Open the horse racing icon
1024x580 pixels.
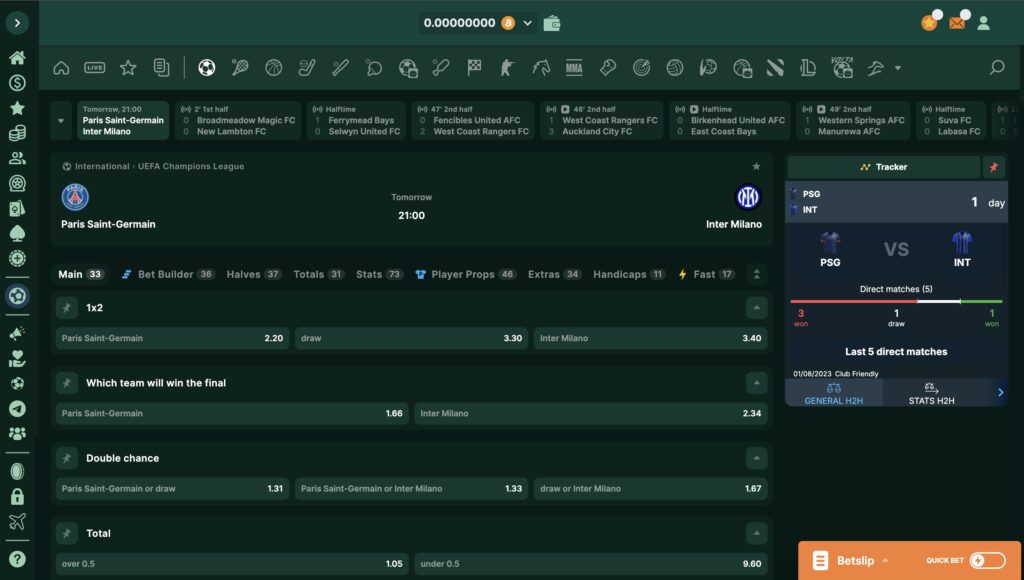click(541, 67)
